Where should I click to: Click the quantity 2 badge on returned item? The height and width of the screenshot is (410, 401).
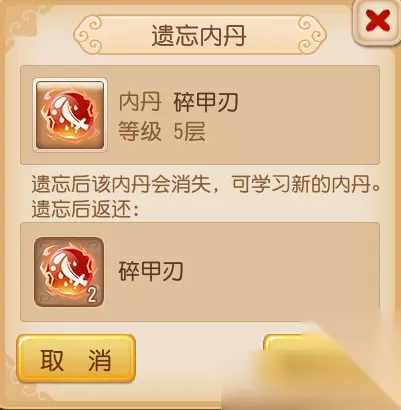coord(92,295)
